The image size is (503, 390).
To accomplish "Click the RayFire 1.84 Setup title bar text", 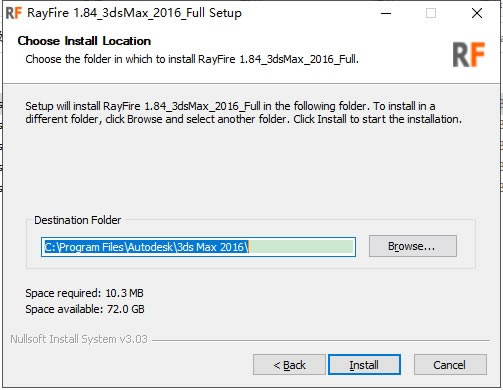I will 134,13.
